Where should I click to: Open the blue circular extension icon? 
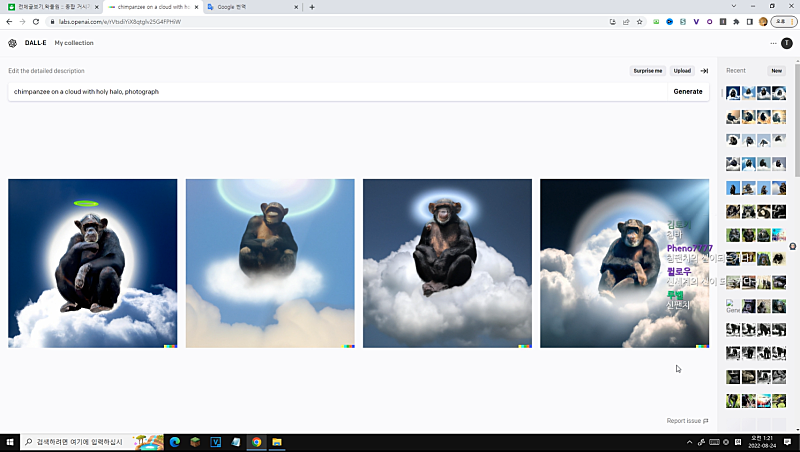(x=669, y=22)
